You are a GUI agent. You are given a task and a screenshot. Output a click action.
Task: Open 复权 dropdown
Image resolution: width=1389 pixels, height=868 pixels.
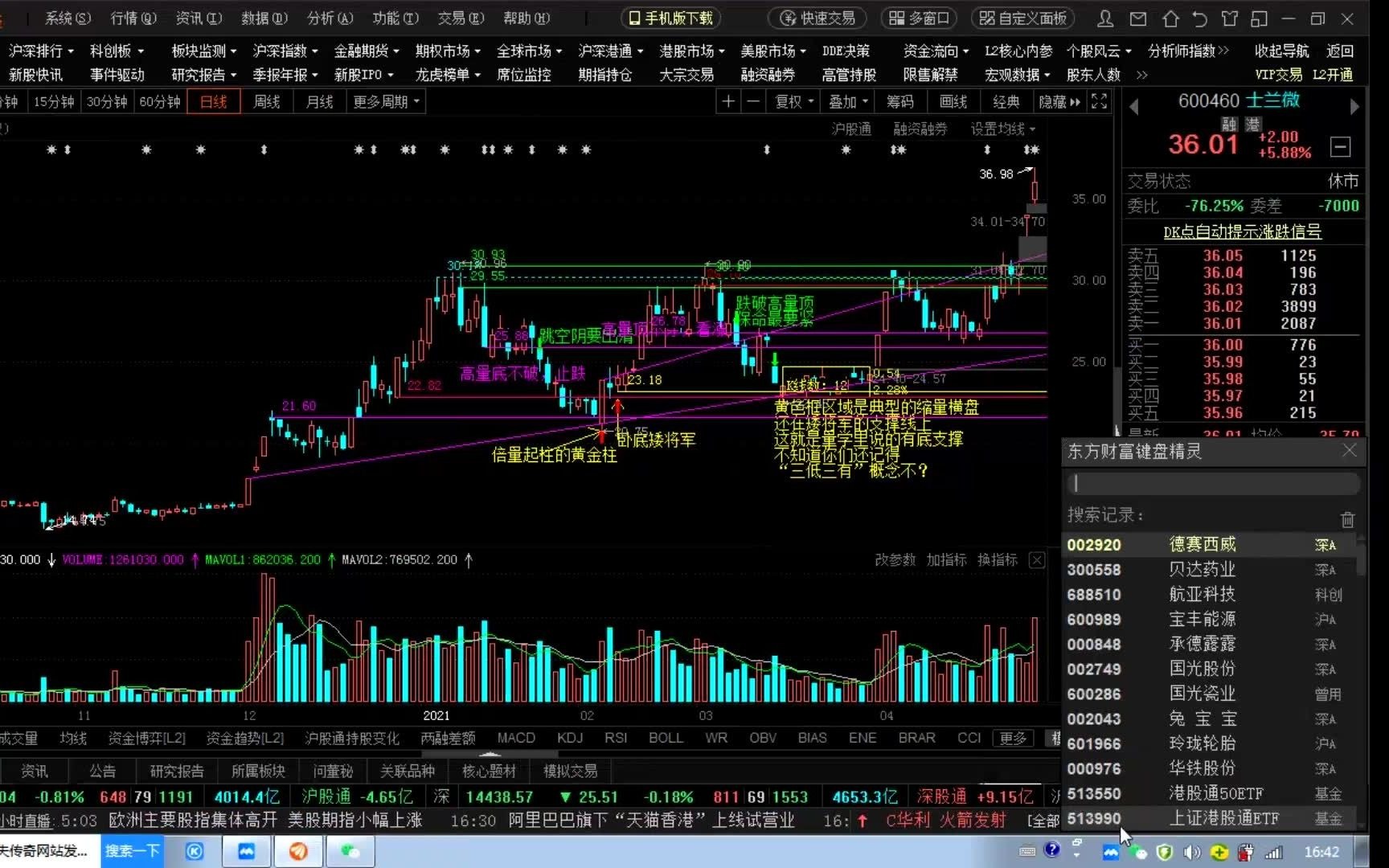click(x=794, y=101)
